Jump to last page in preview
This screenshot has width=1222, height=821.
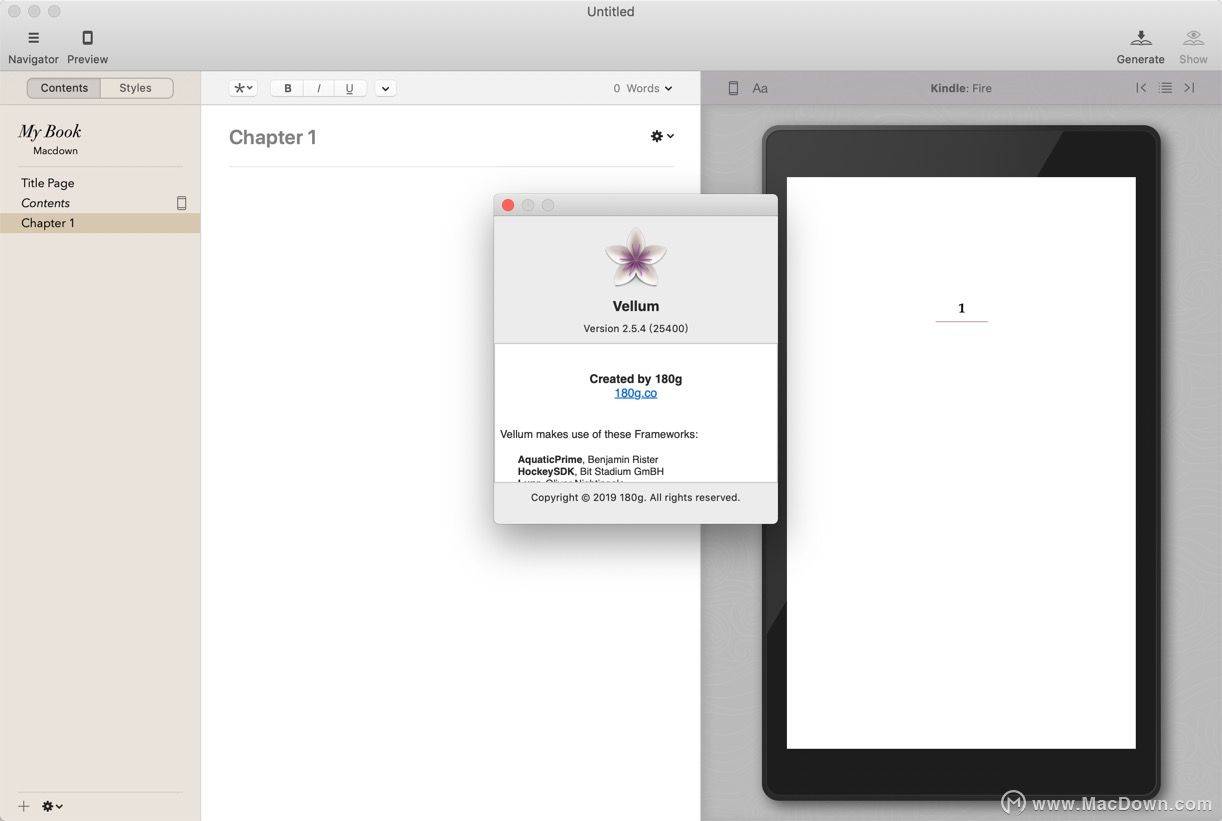[x=1189, y=88]
